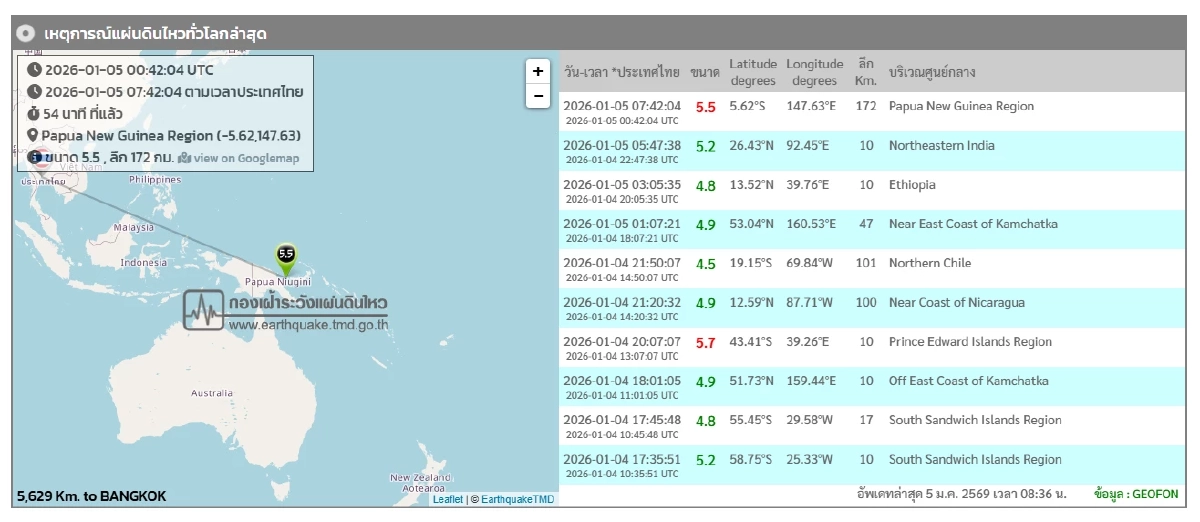The width and height of the screenshot is (1200, 522).
Task: Zoom out the map with minus button
Action: [x=538, y=96]
